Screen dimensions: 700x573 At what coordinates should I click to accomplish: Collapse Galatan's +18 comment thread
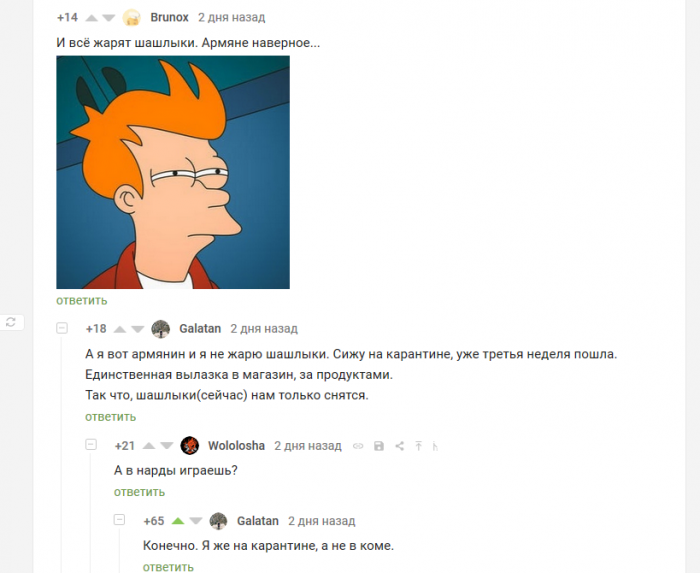tap(62, 328)
